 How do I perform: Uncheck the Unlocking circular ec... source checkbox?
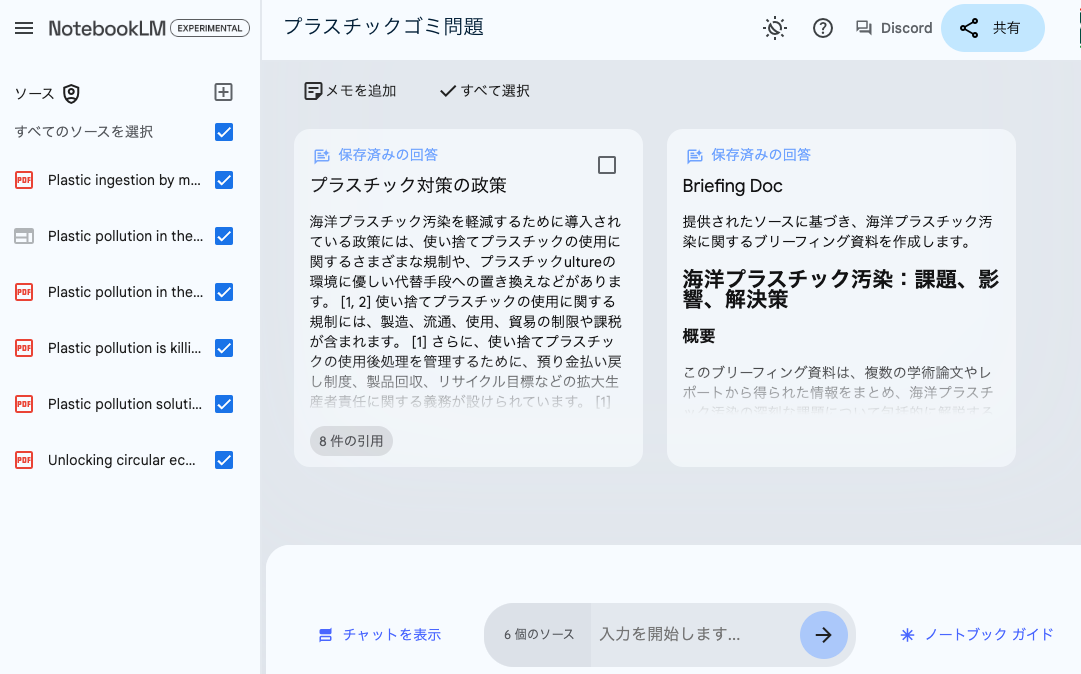(224, 460)
